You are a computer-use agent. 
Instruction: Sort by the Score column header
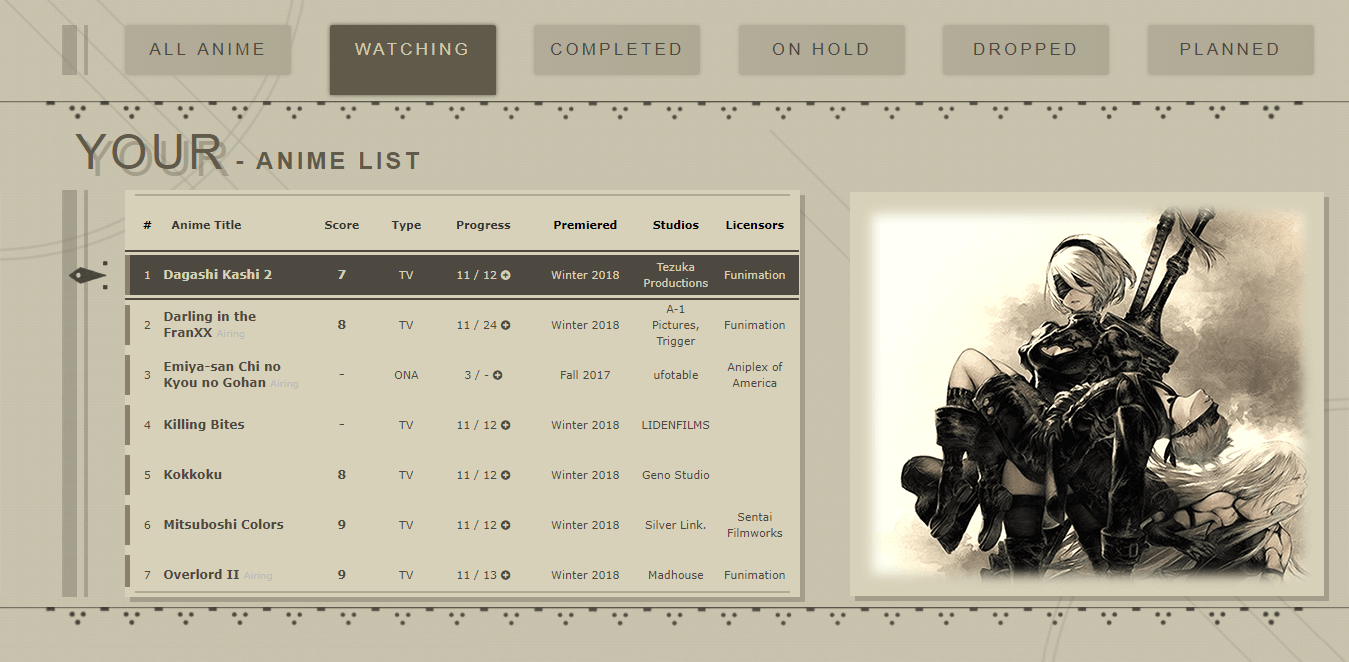pyautogui.click(x=342, y=225)
